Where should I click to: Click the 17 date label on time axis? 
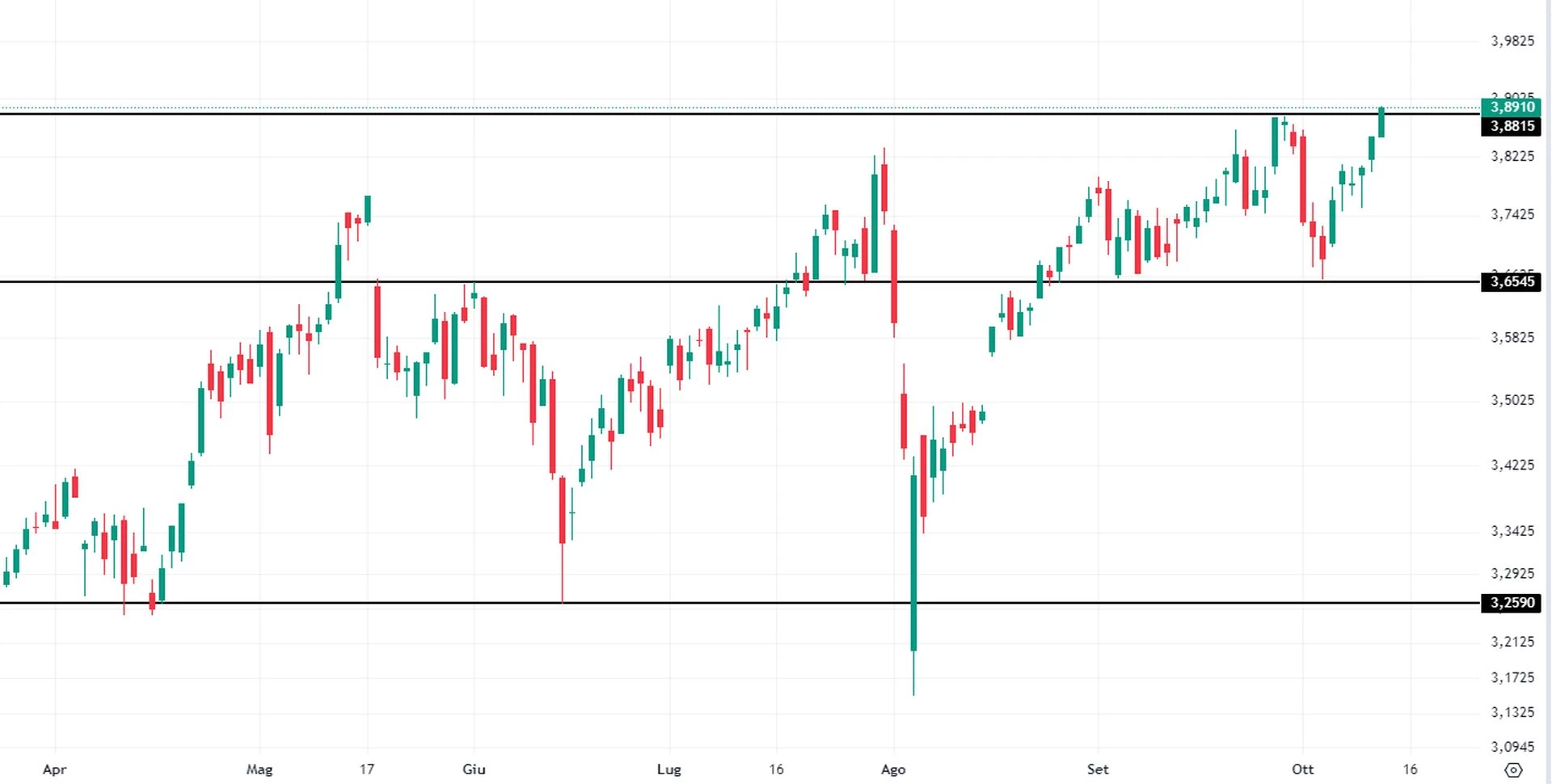367,769
